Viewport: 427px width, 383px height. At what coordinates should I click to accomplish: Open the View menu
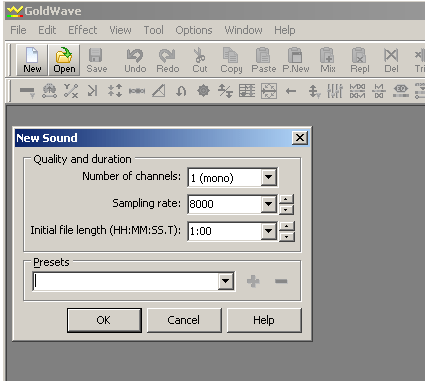click(x=120, y=30)
